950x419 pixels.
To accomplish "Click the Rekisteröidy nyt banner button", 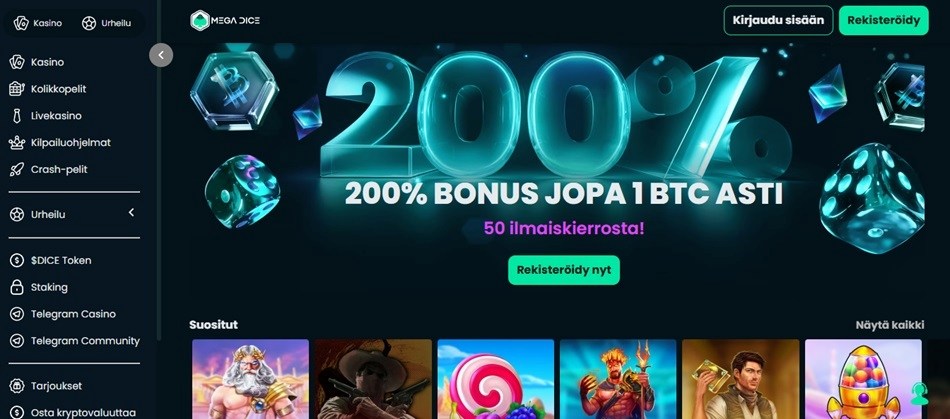I will (563, 270).
